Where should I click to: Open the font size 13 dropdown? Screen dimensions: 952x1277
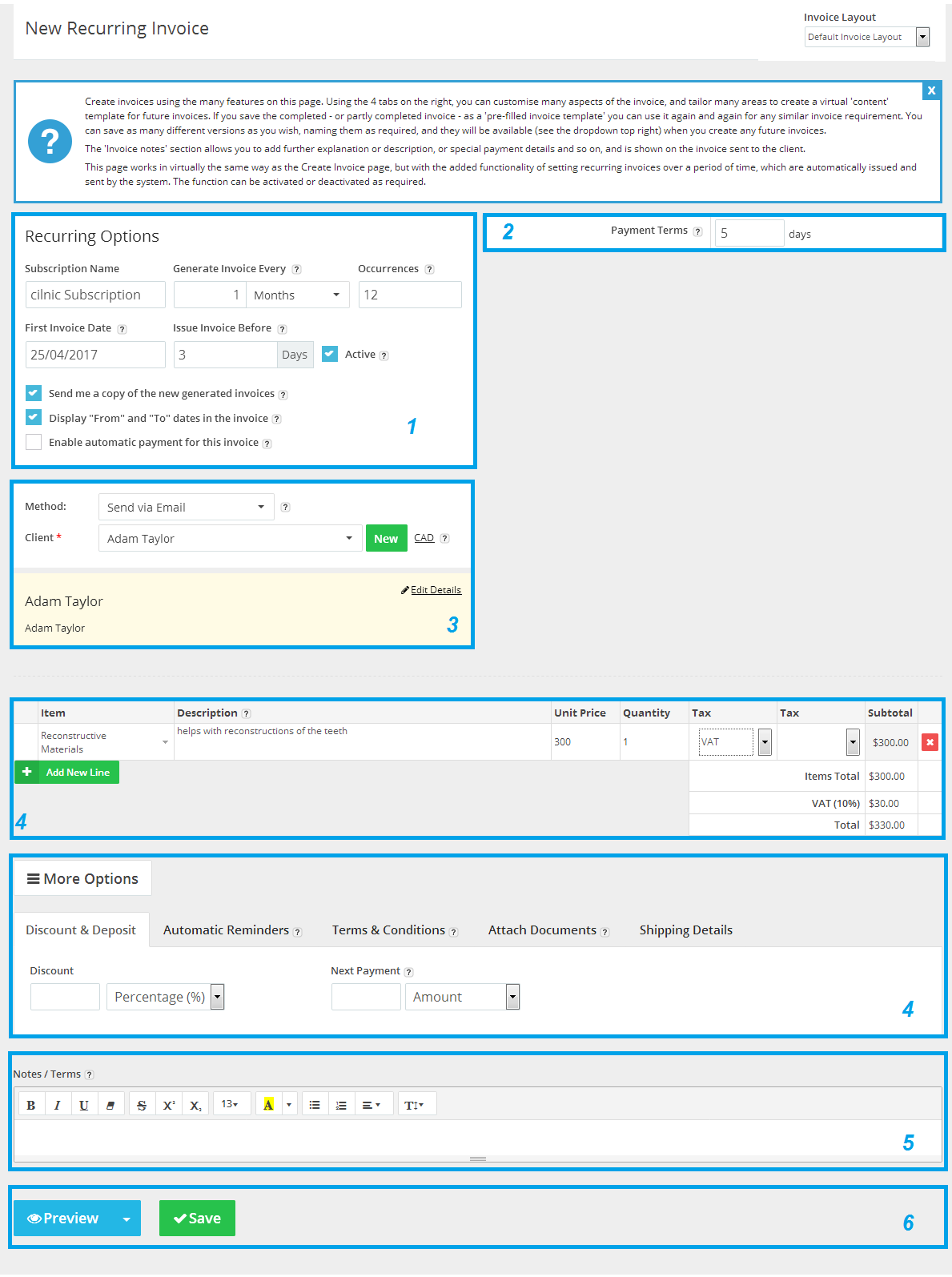[x=231, y=1105]
